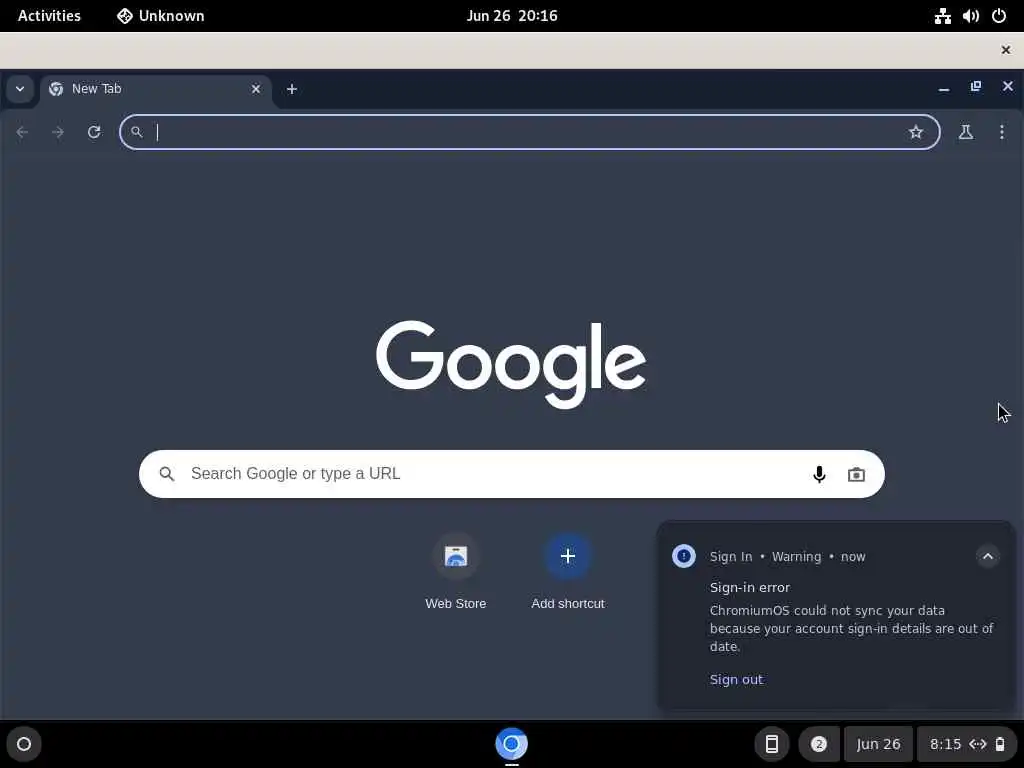Open the Unknown application menu
1024x768 pixels.
(x=161, y=16)
